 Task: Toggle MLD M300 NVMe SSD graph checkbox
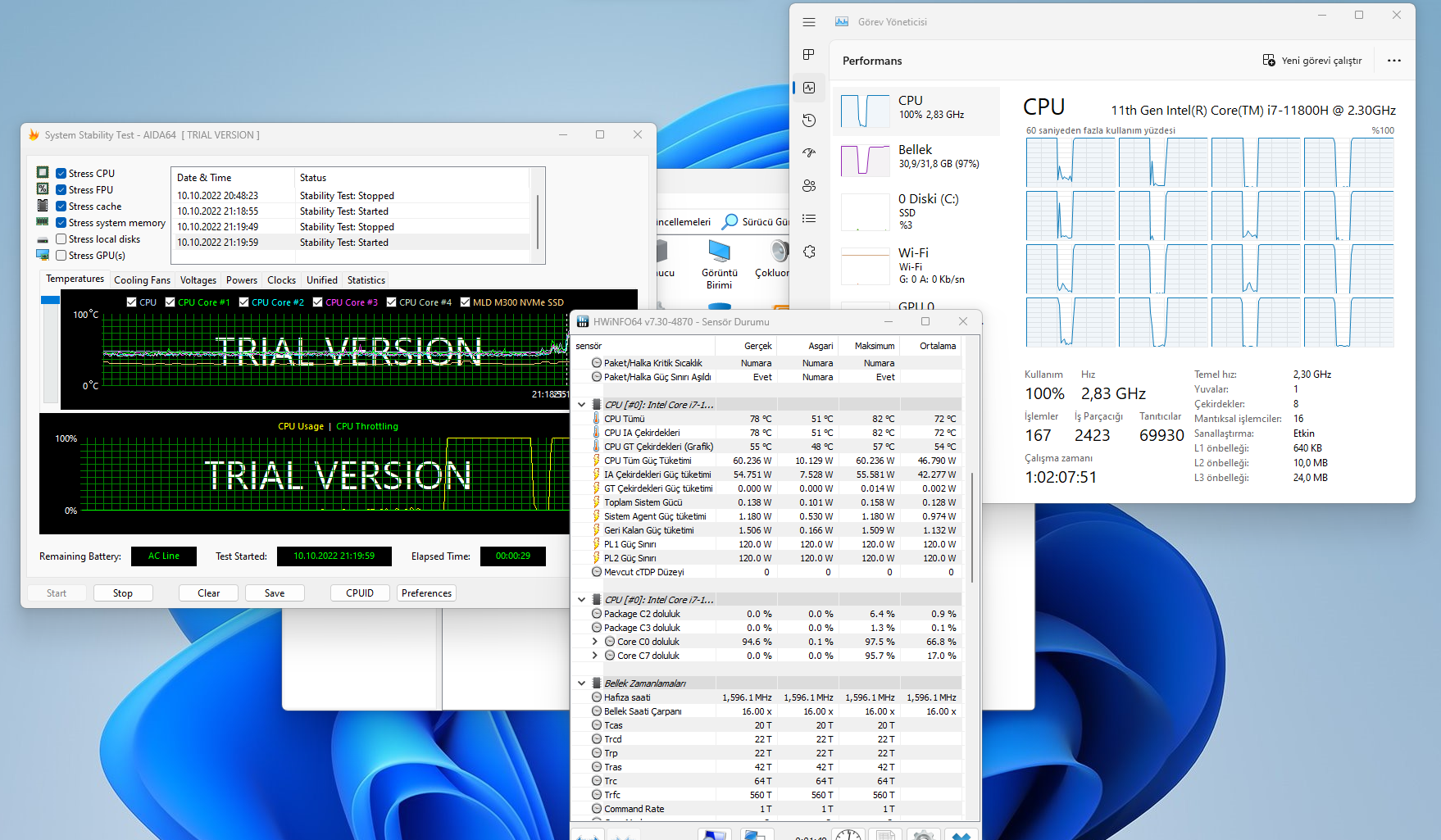(466, 302)
